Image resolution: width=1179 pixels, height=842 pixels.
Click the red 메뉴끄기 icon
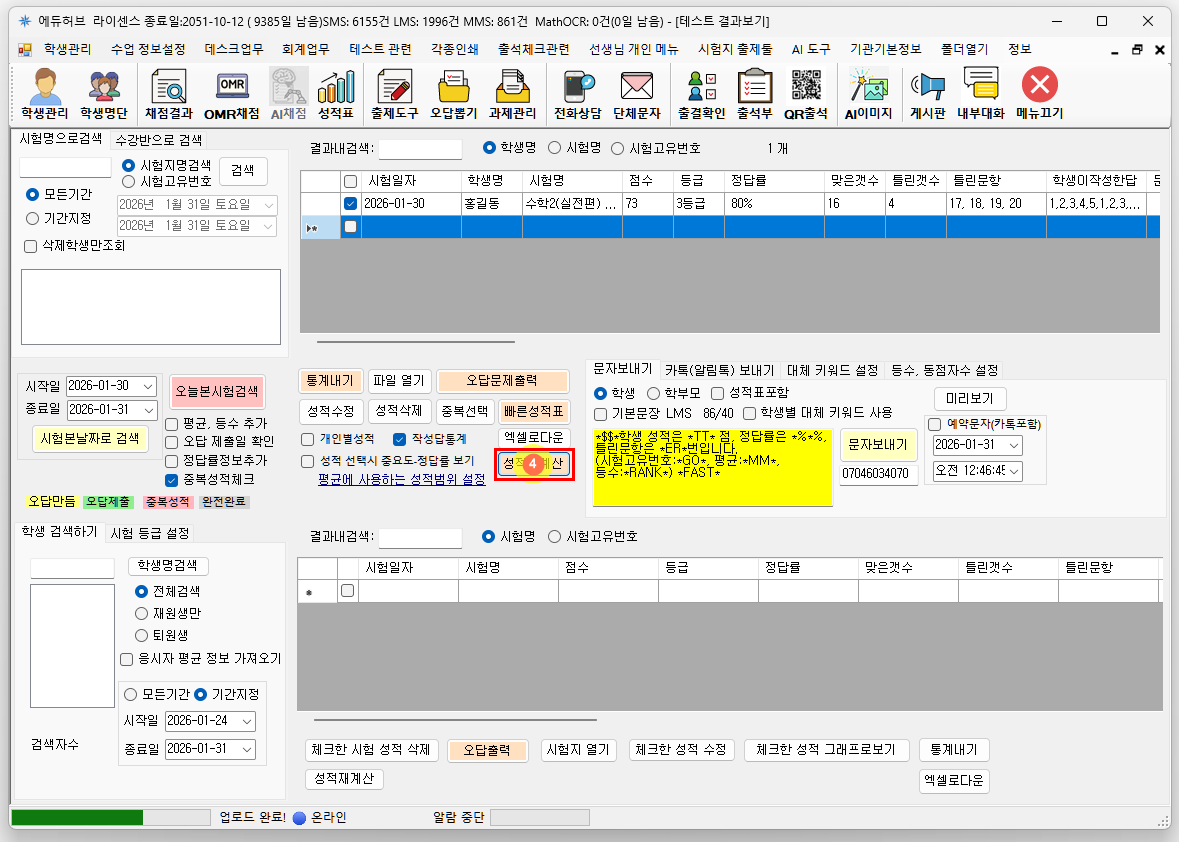1039,95
